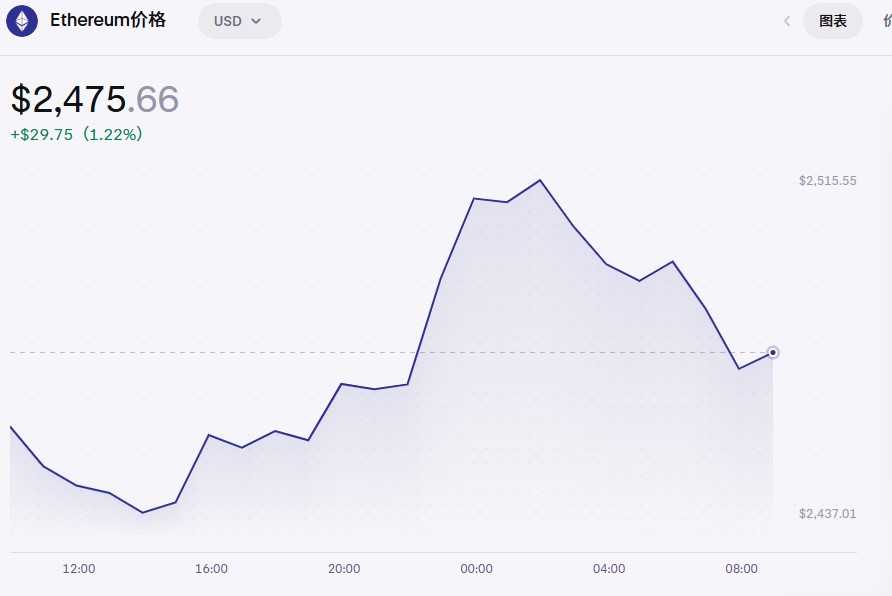Click the $2,437.01 low price label
Viewport: 892px width, 596px height.
(827, 514)
